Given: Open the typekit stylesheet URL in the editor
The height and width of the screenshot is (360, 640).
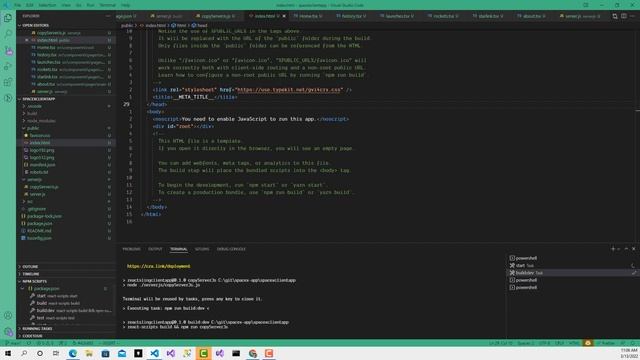Looking at the screenshot, I should click(288, 90).
